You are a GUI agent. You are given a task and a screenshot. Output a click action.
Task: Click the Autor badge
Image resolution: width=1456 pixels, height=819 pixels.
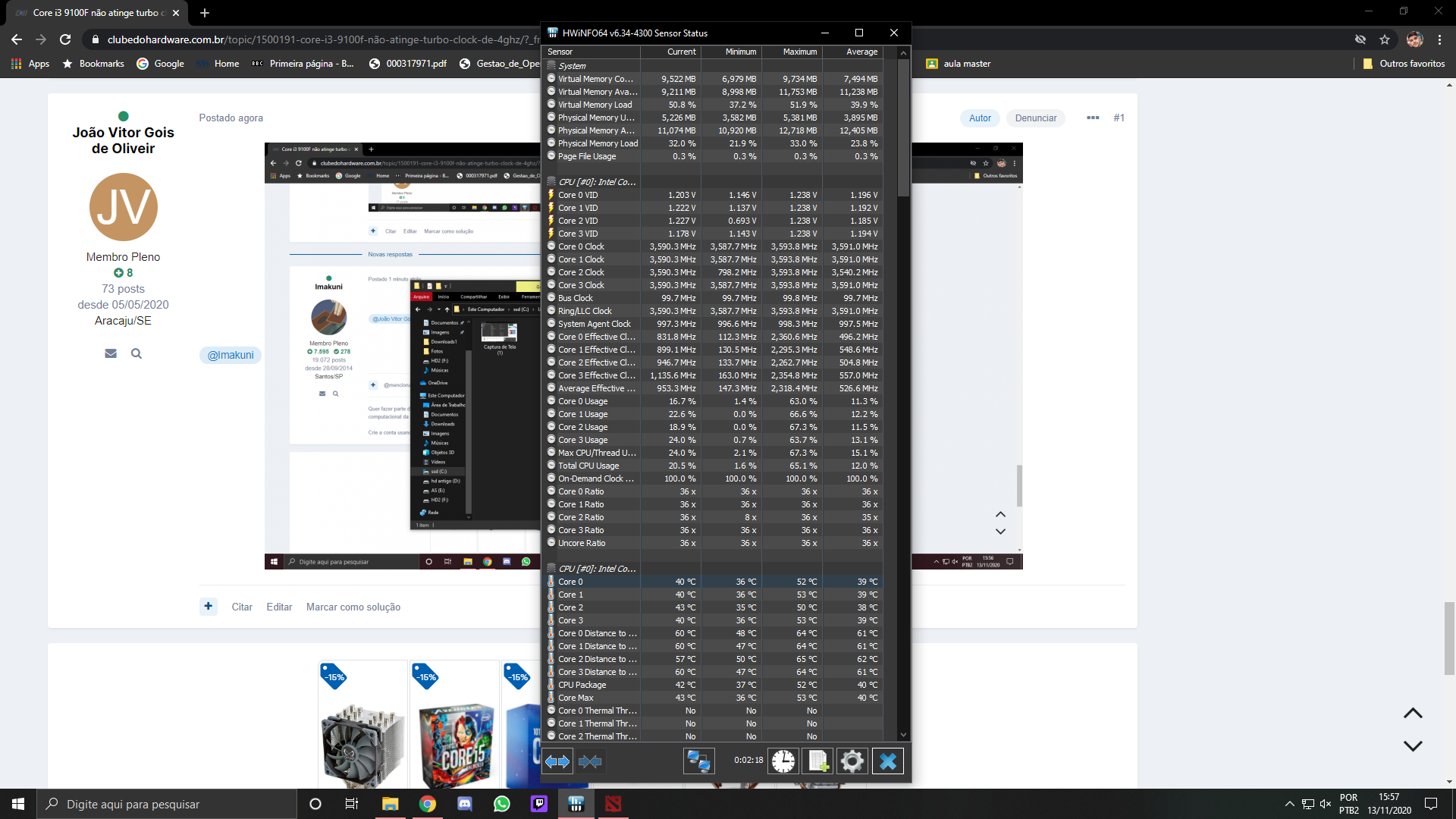[x=980, y=118]
